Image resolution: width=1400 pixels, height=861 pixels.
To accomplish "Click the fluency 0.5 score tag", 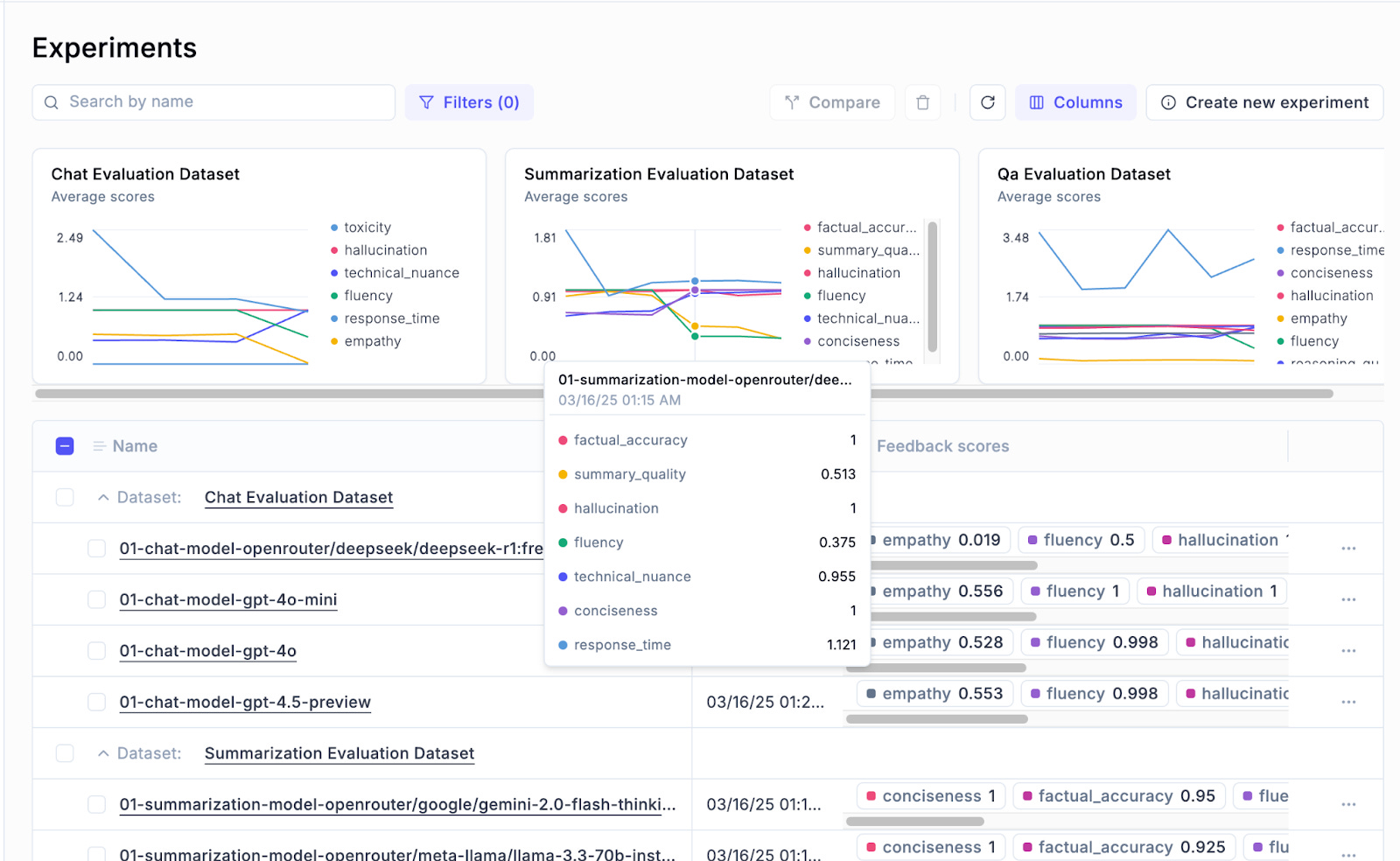I will (x=1081, y=540).
